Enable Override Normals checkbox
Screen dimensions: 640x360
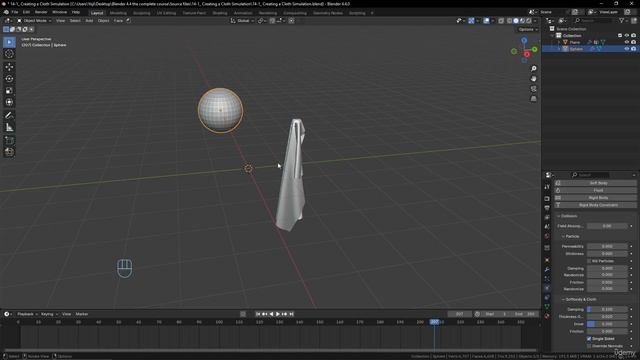coord(589,346)
